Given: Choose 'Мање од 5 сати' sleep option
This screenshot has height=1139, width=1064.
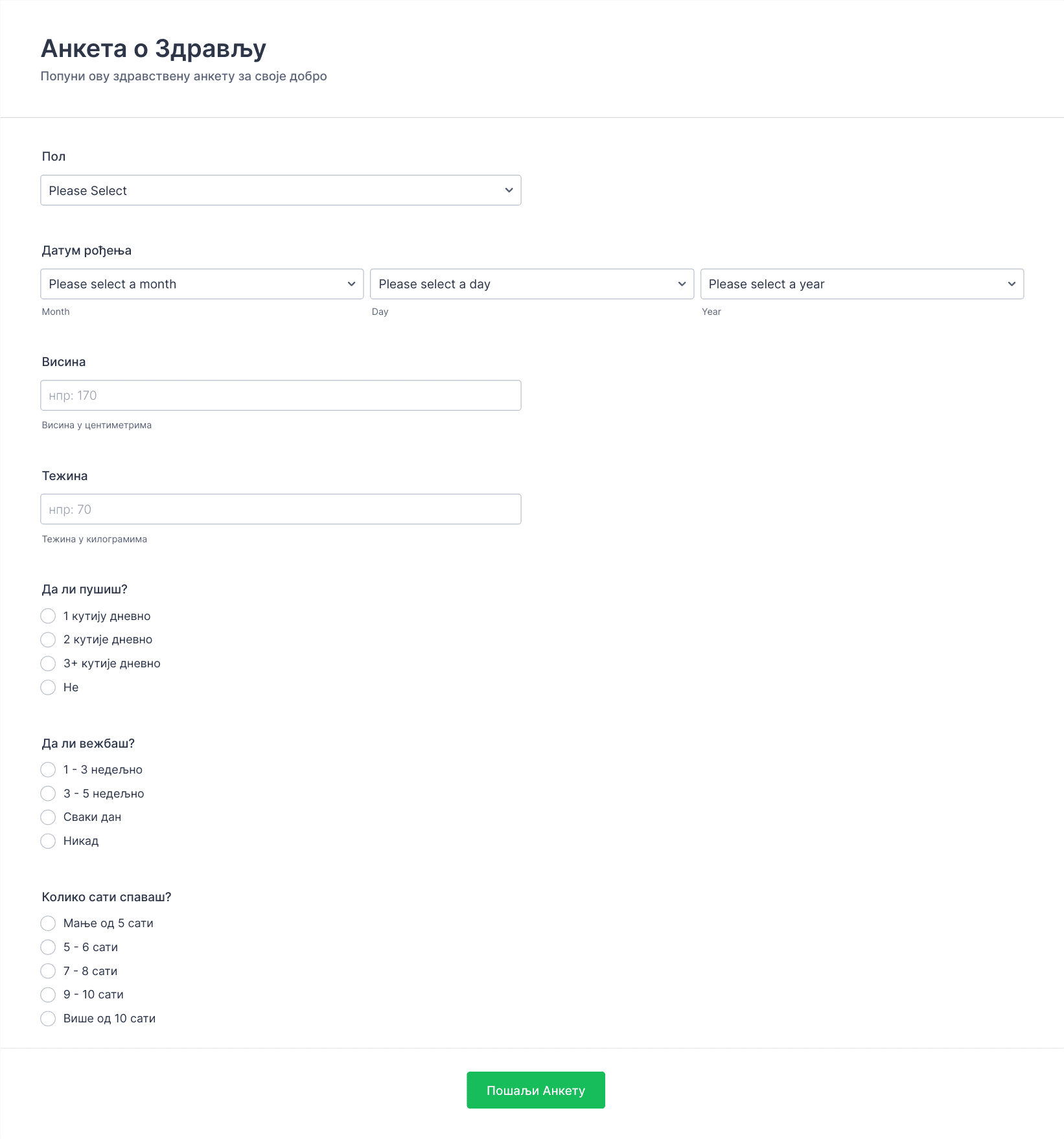Looking at the screenshot, I should [48, 923].
